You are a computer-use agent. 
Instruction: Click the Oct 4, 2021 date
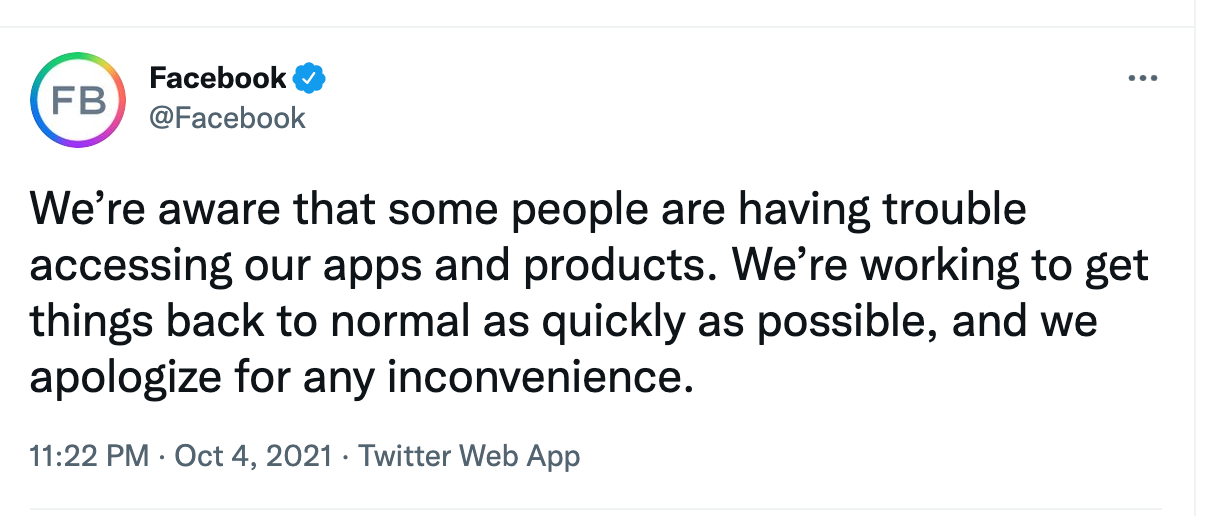pos(253,457)
